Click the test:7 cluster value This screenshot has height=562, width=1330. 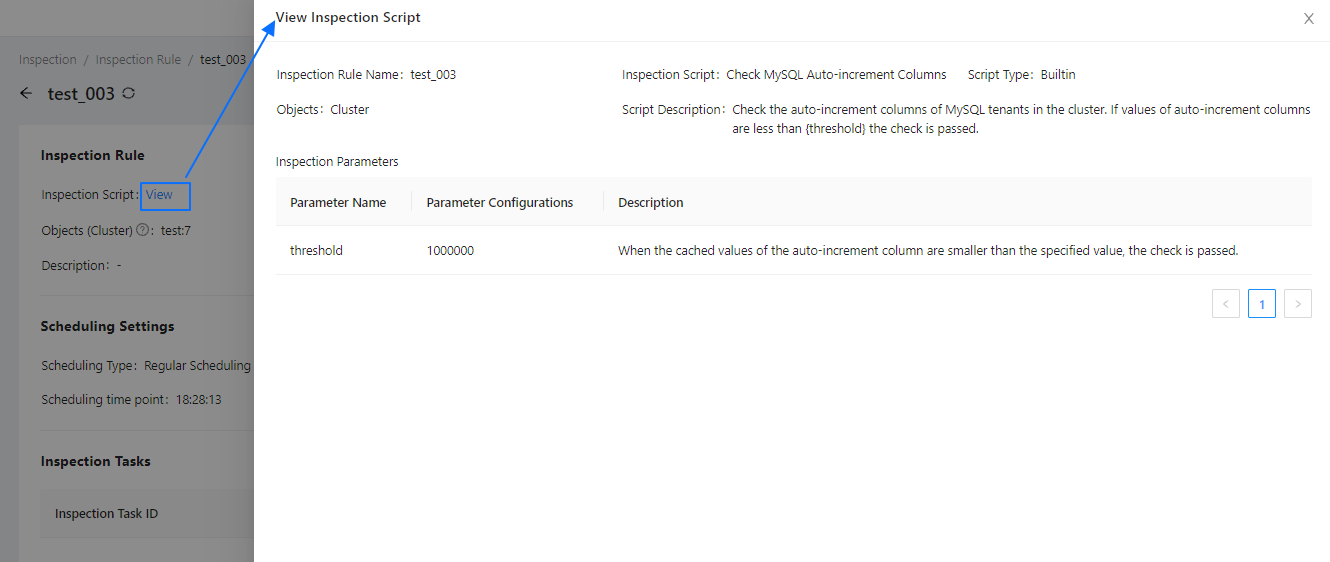click(176, 230)
